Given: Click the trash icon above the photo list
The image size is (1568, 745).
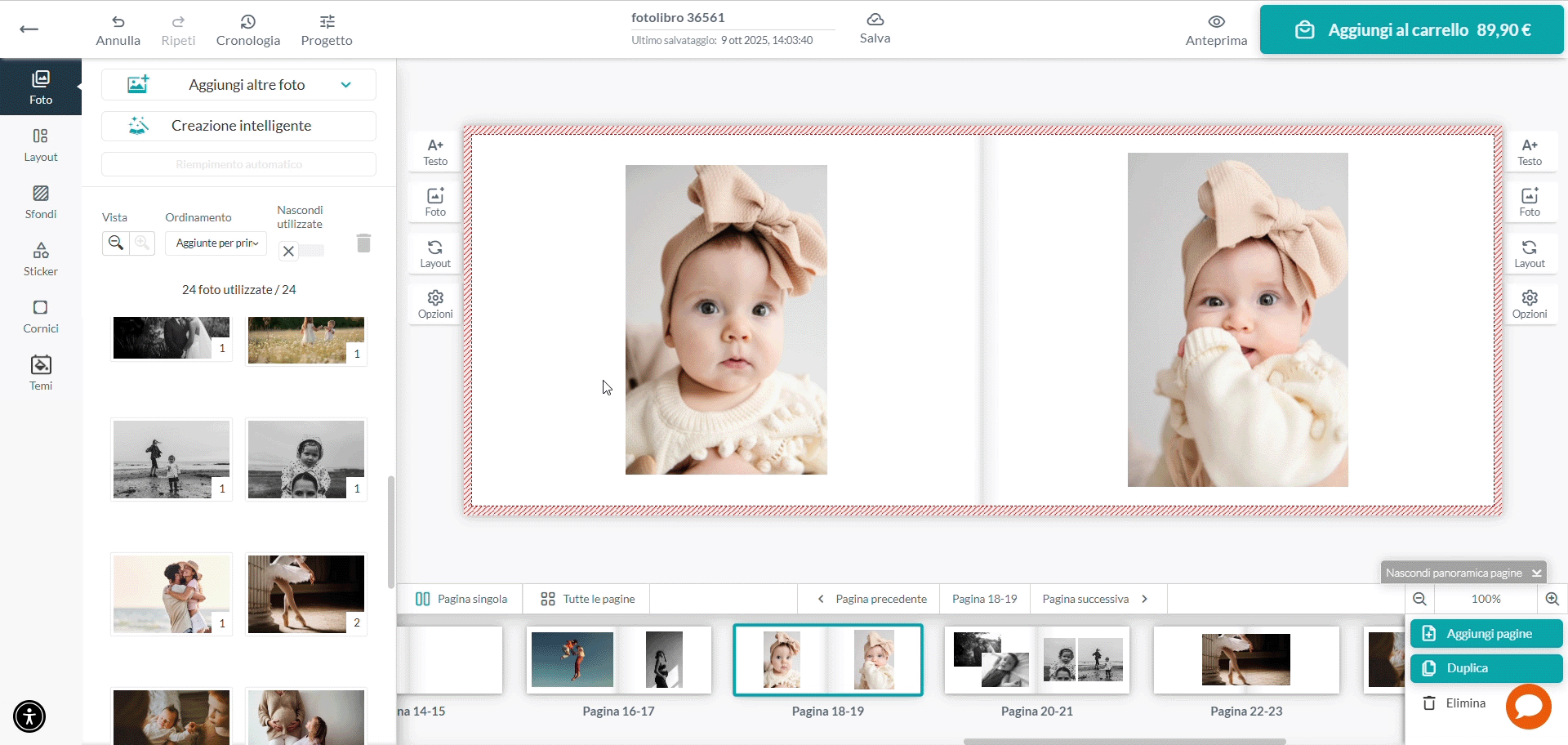Looking at the screenshot, I should pyautogui.click(x=364, y=243).
